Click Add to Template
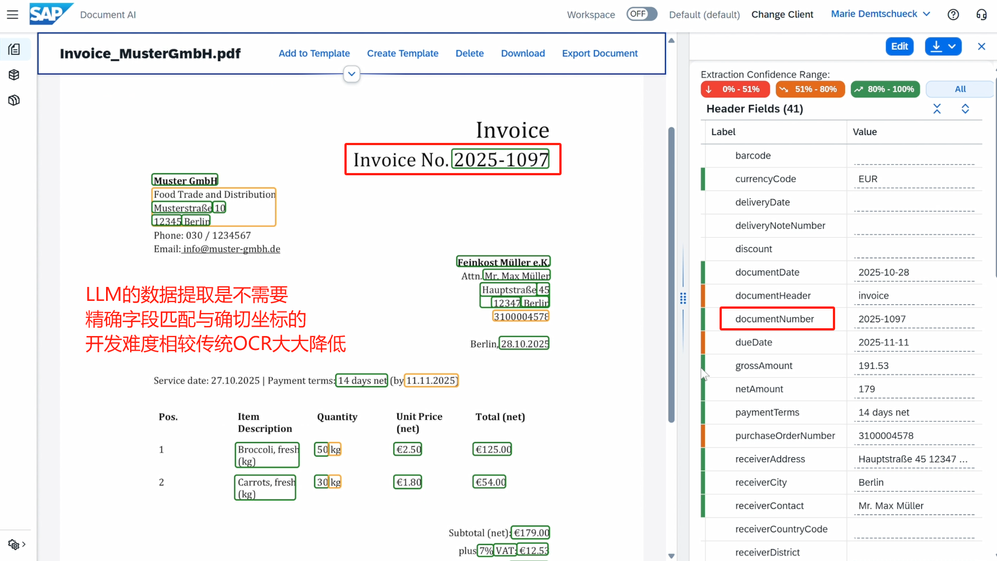Image resolution: width=997 pixels, height=561 pixels. [x=314, y=53]
